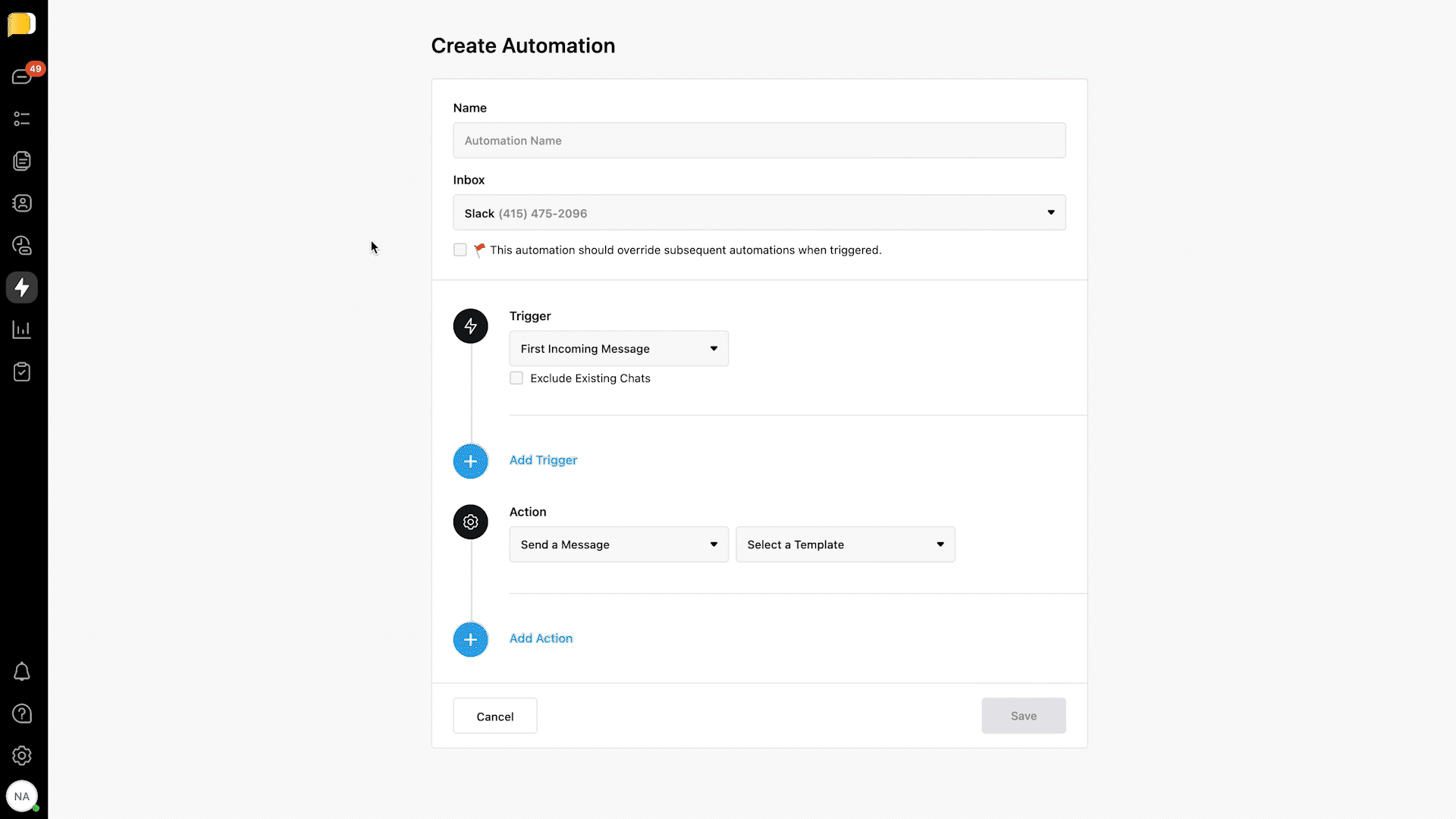Open the Chats inbox with 49 unread
The width and height of the screenshot is (1456, 819).
(22, 76)
